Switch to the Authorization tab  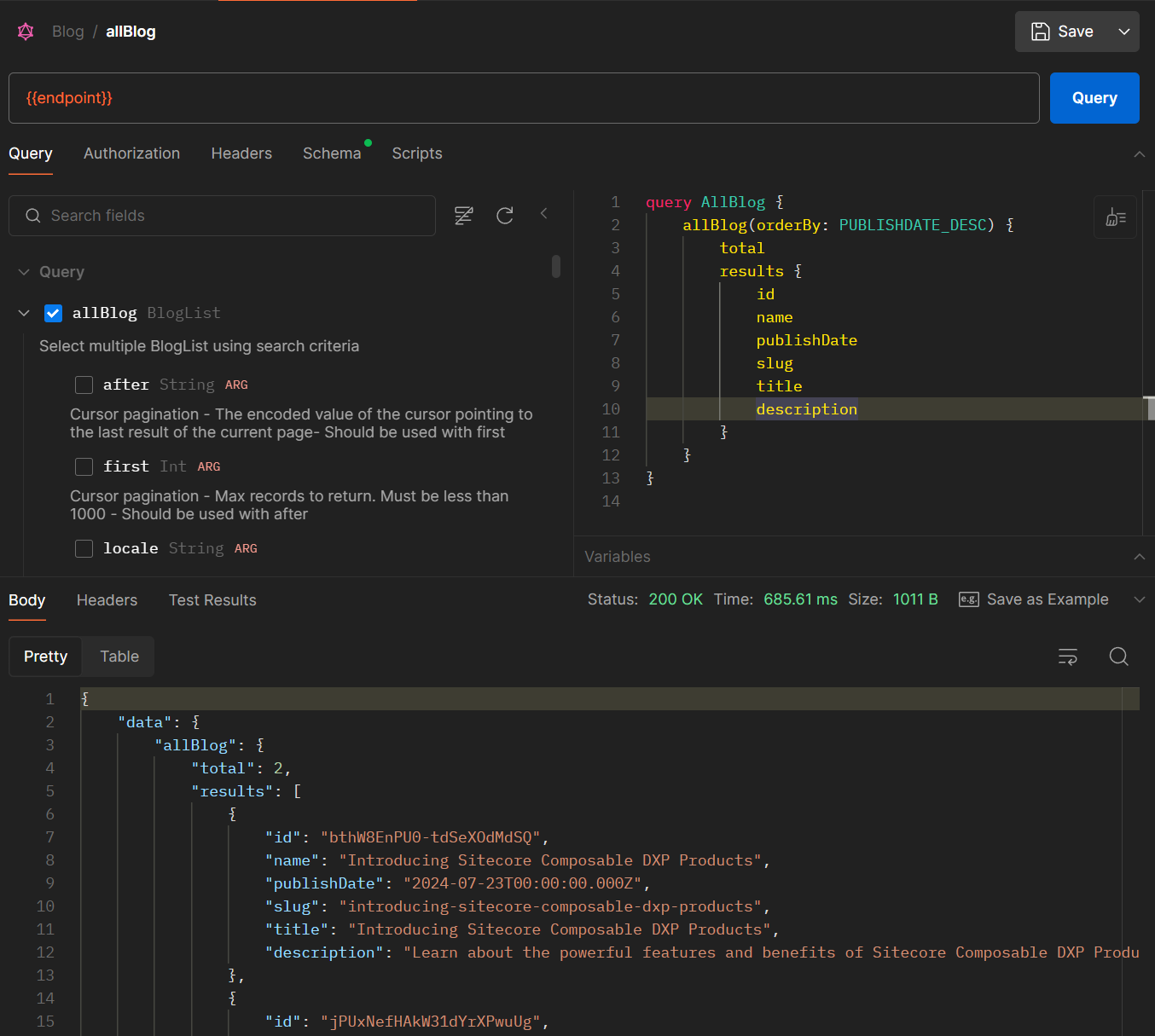[131, 153]
